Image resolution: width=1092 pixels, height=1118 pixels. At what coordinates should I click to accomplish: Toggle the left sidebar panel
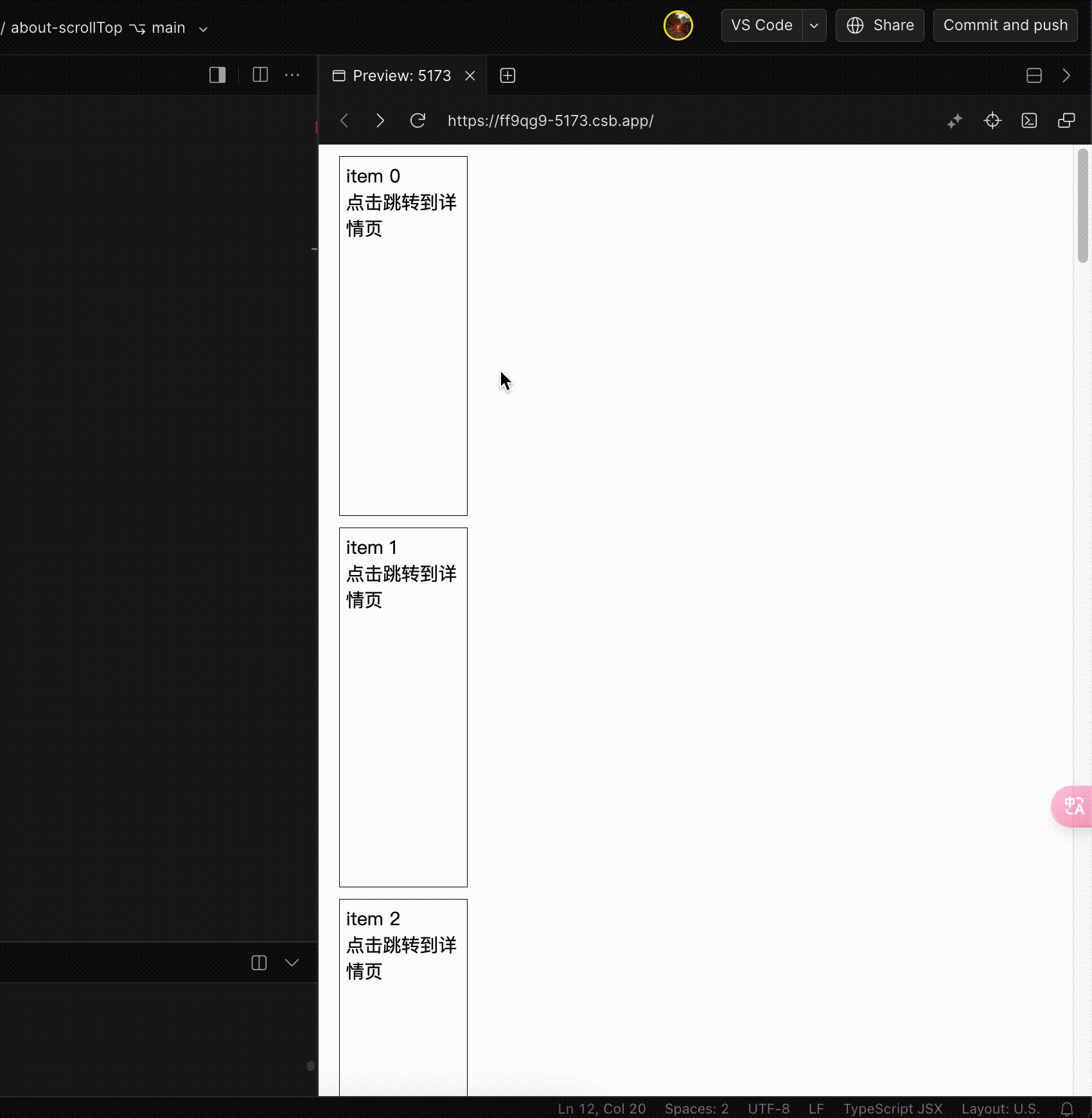[x=217, y=75]
